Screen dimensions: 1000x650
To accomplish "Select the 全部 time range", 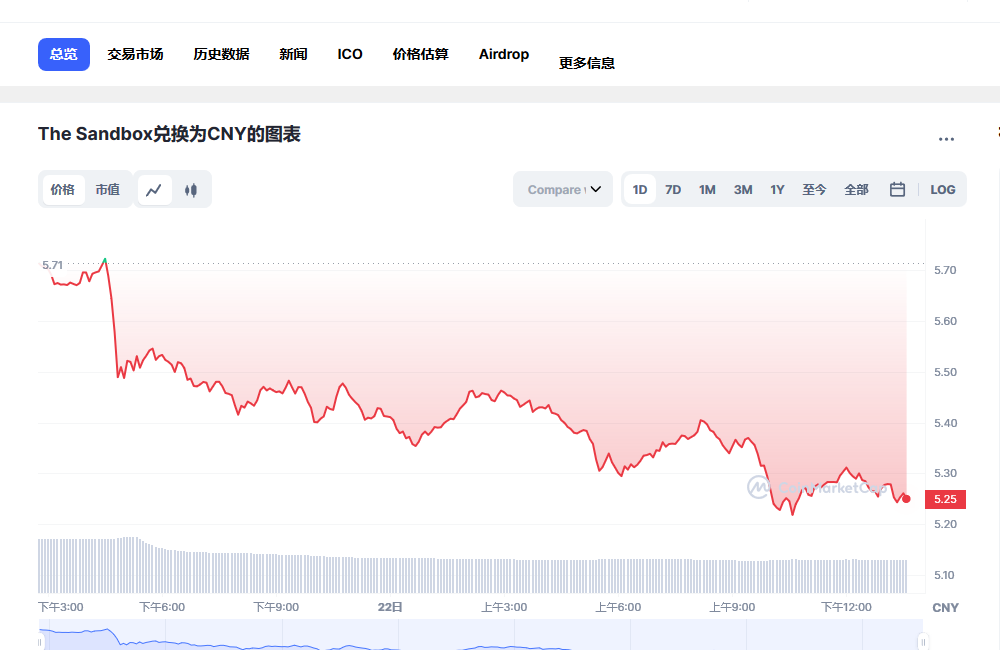I will pos(857,189).
